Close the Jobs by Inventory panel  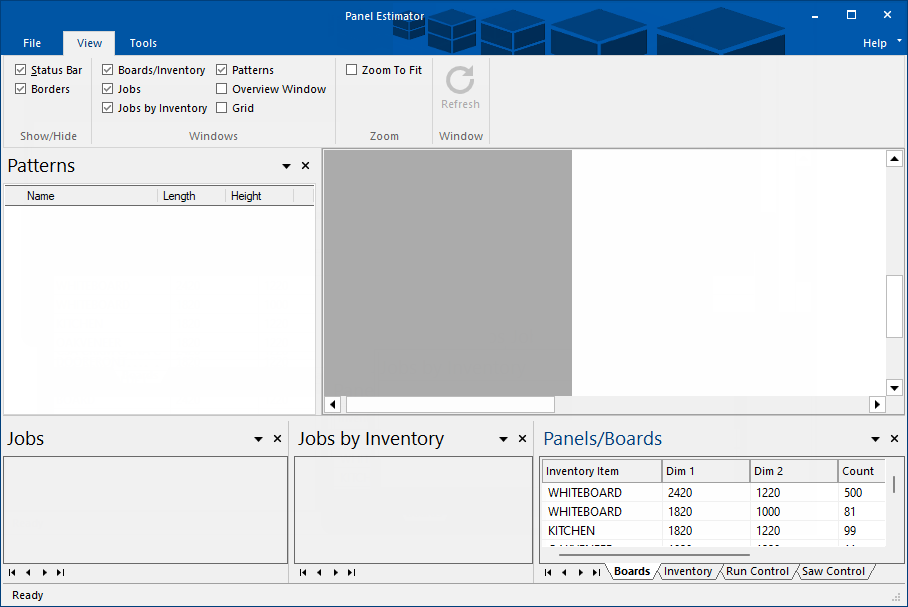pyautogui.click(x=521, y=438)
